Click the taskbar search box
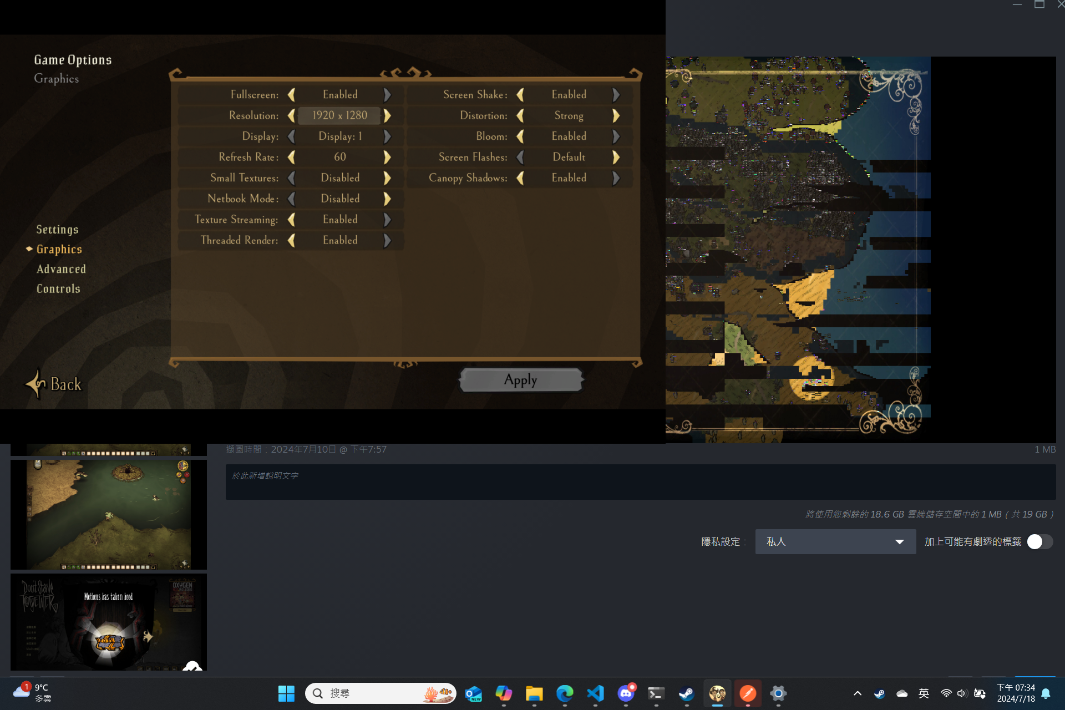Viewport: 1065px width, 710px height. click(x=381, y=694)
